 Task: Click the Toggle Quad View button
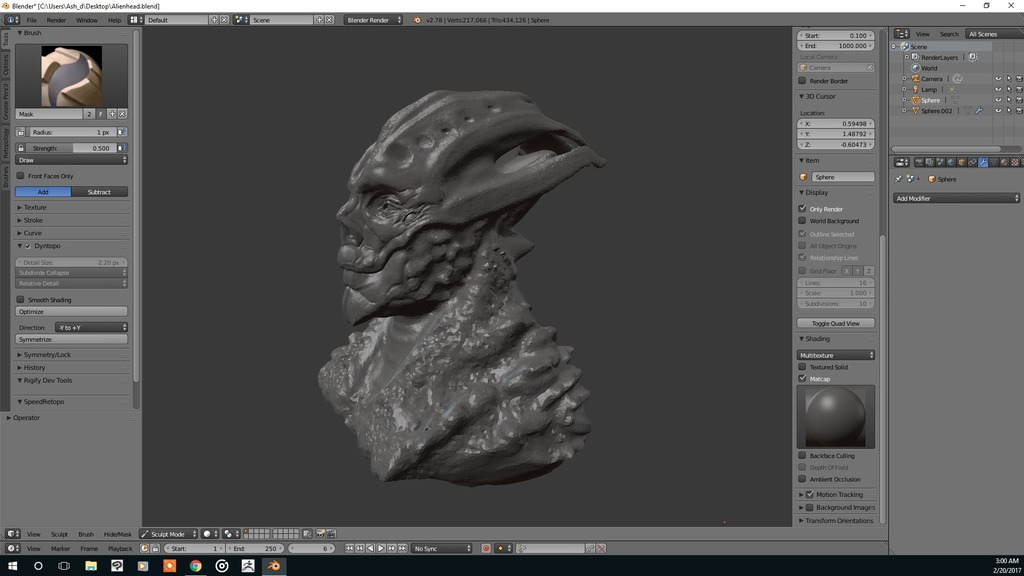[836, 322]
